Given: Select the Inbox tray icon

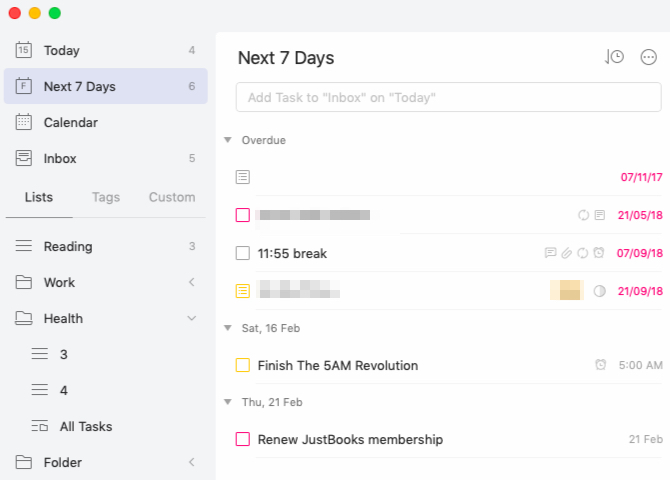Looking at the screenshot, I should point(24,158).
